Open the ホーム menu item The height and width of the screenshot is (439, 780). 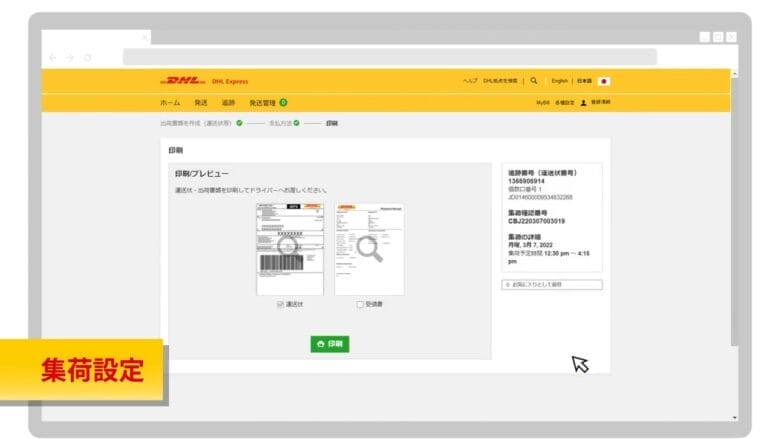pyautogui.click(x=170, y=102)
